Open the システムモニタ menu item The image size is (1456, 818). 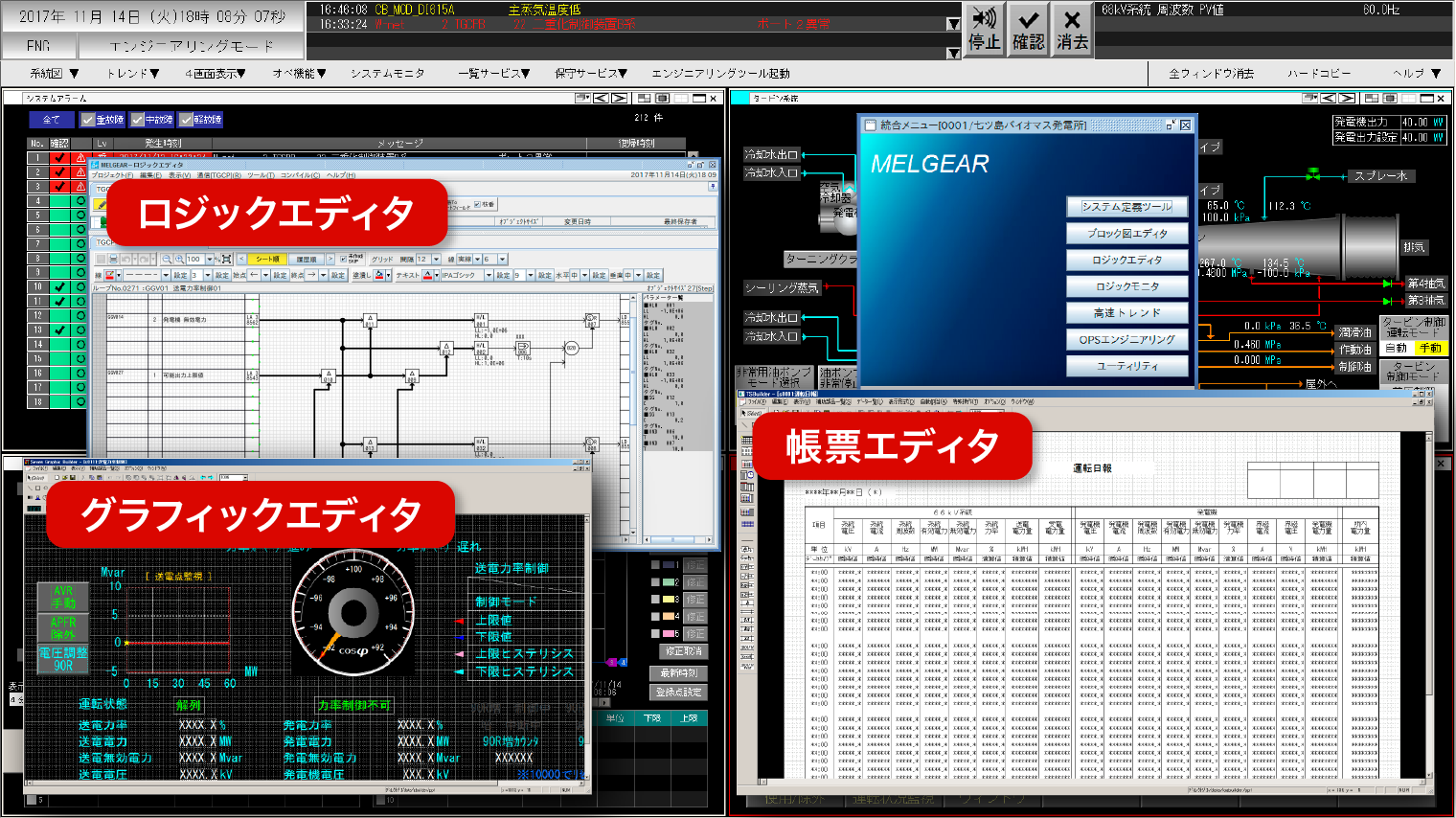click(x=386, y=74)
